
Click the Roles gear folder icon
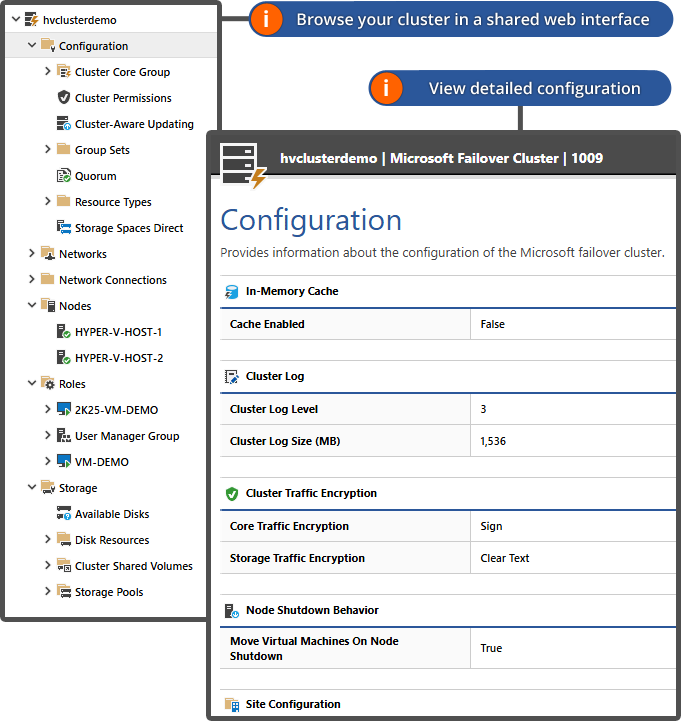[48, 383]
